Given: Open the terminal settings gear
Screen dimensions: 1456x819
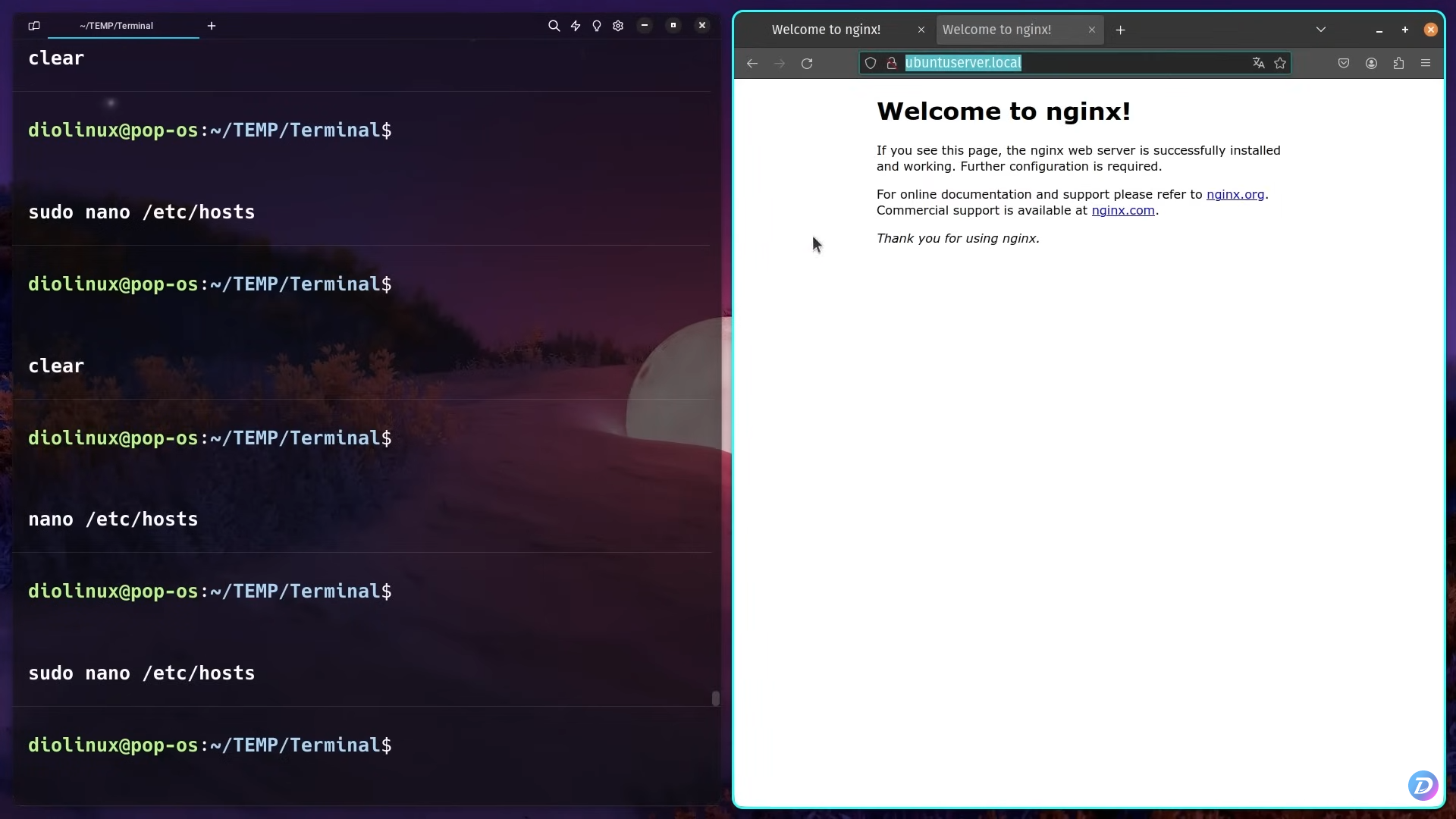Looking at the screenshot, I should [x=618, y=25].
